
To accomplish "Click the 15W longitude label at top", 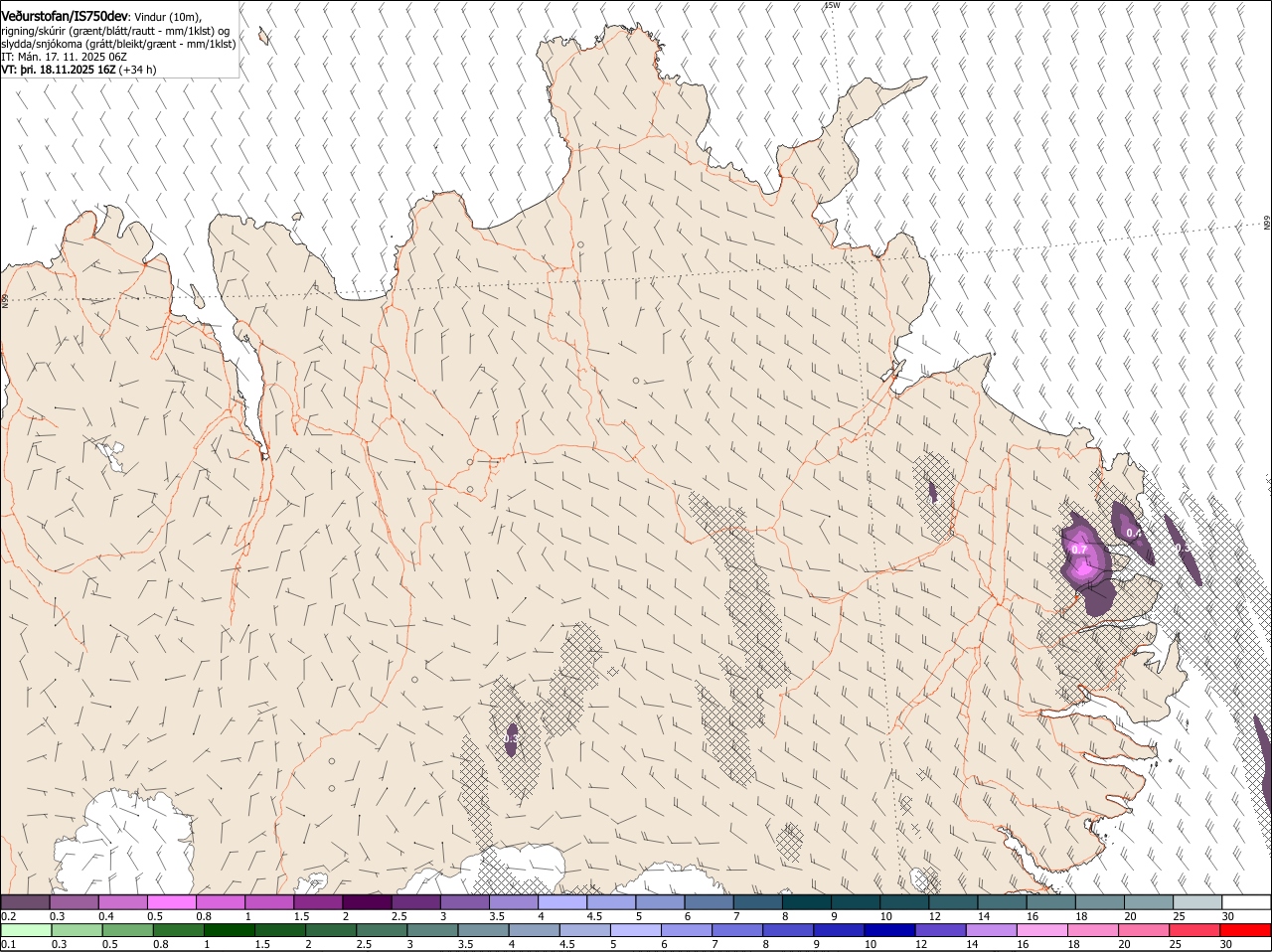I will [x=832, y=5].
